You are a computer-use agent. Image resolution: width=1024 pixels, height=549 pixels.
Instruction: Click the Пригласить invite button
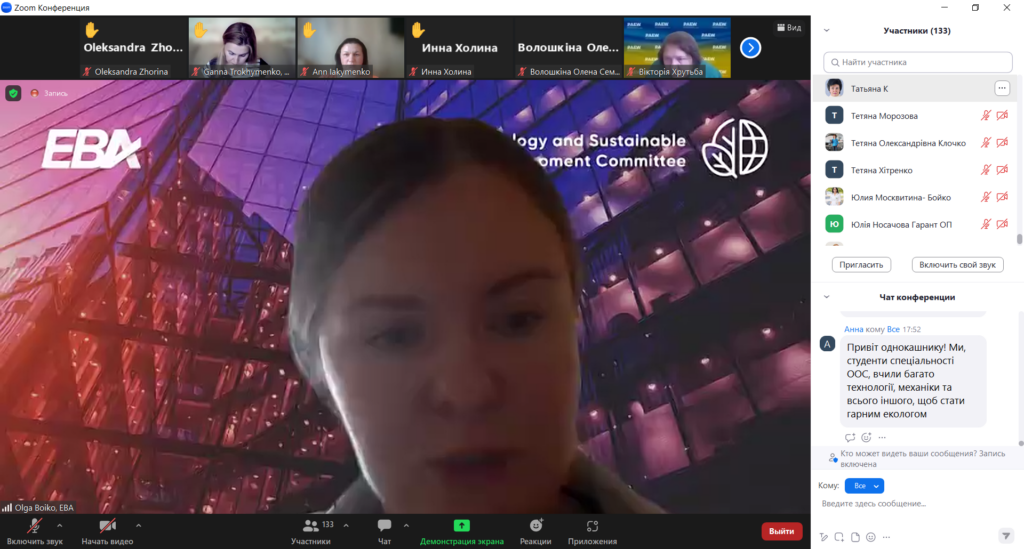[x=861, y=264]
